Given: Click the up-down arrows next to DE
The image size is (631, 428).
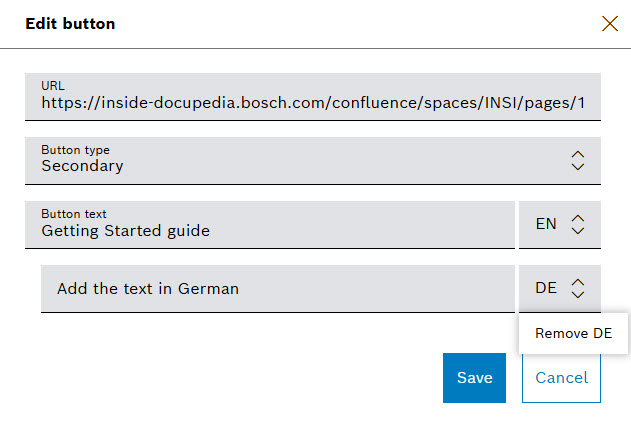Looking at the screenshot, I should [x=577, y=289].
